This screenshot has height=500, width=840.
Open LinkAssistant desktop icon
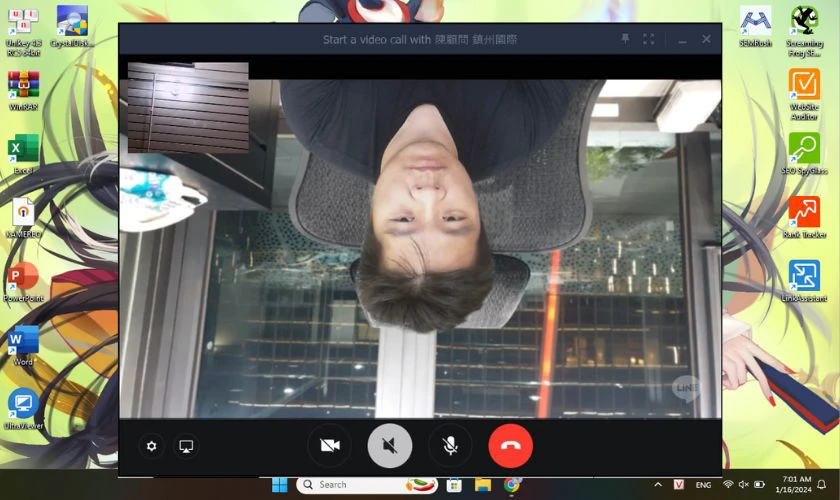click(804, 281)
